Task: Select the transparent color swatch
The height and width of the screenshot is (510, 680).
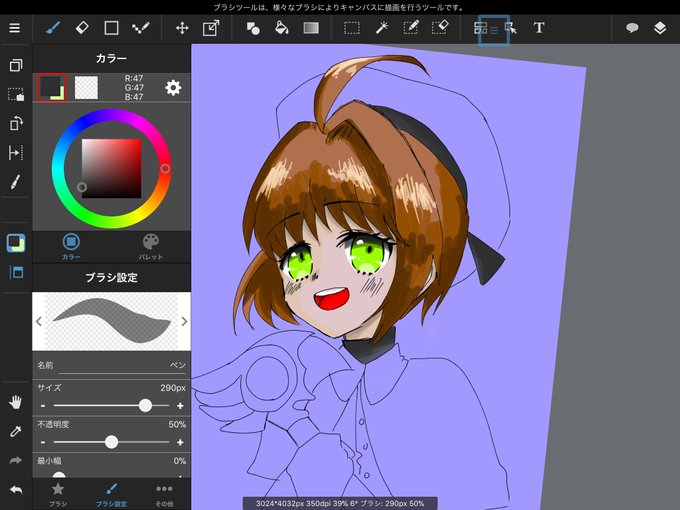Action: point(86,88)
